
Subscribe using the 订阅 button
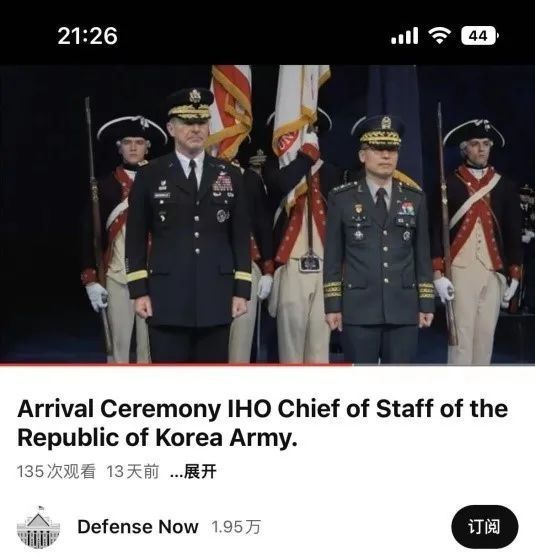coord(484,527)
